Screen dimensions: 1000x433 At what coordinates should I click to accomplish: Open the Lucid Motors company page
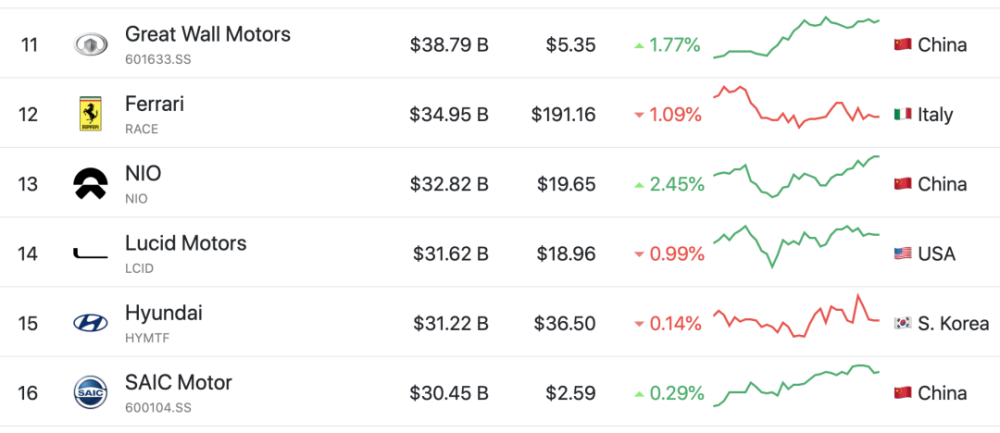click(x=186, y=243)
